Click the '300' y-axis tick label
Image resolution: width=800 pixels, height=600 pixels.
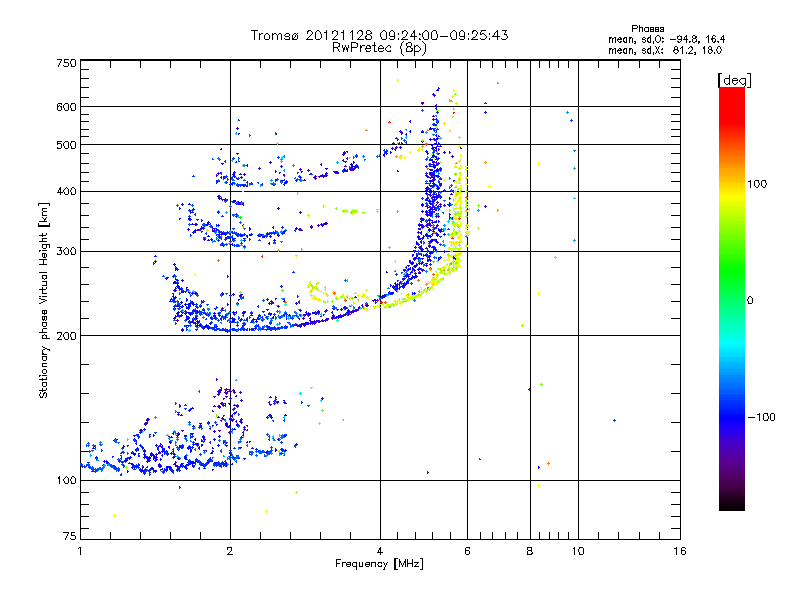tap(66, 252)
